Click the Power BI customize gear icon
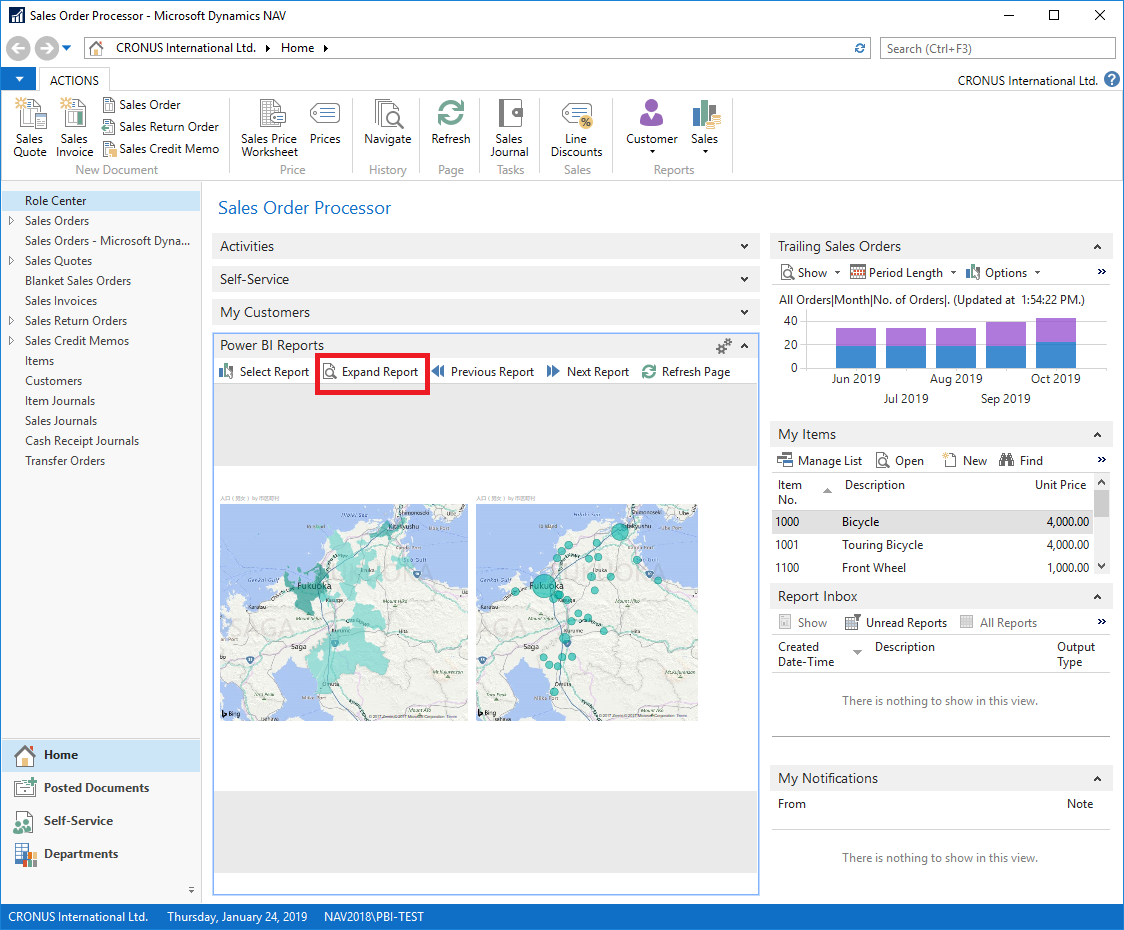Screen dimensions: 1124x930 pos(724,346)
